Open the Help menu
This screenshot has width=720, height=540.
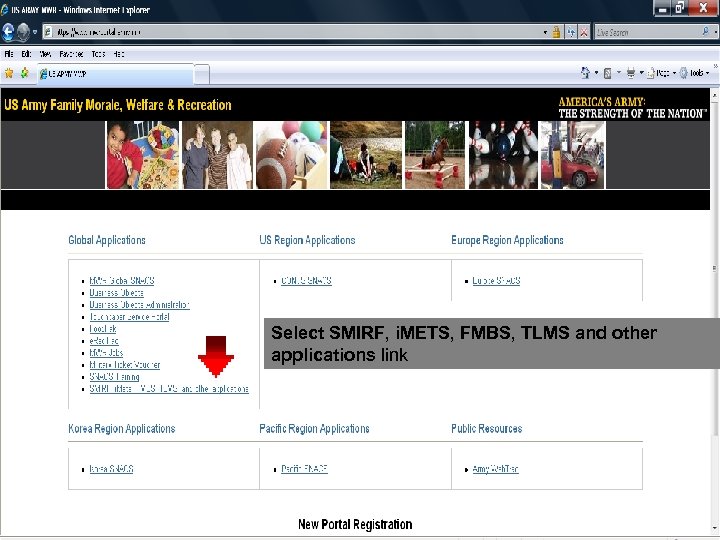pos(119,54)
